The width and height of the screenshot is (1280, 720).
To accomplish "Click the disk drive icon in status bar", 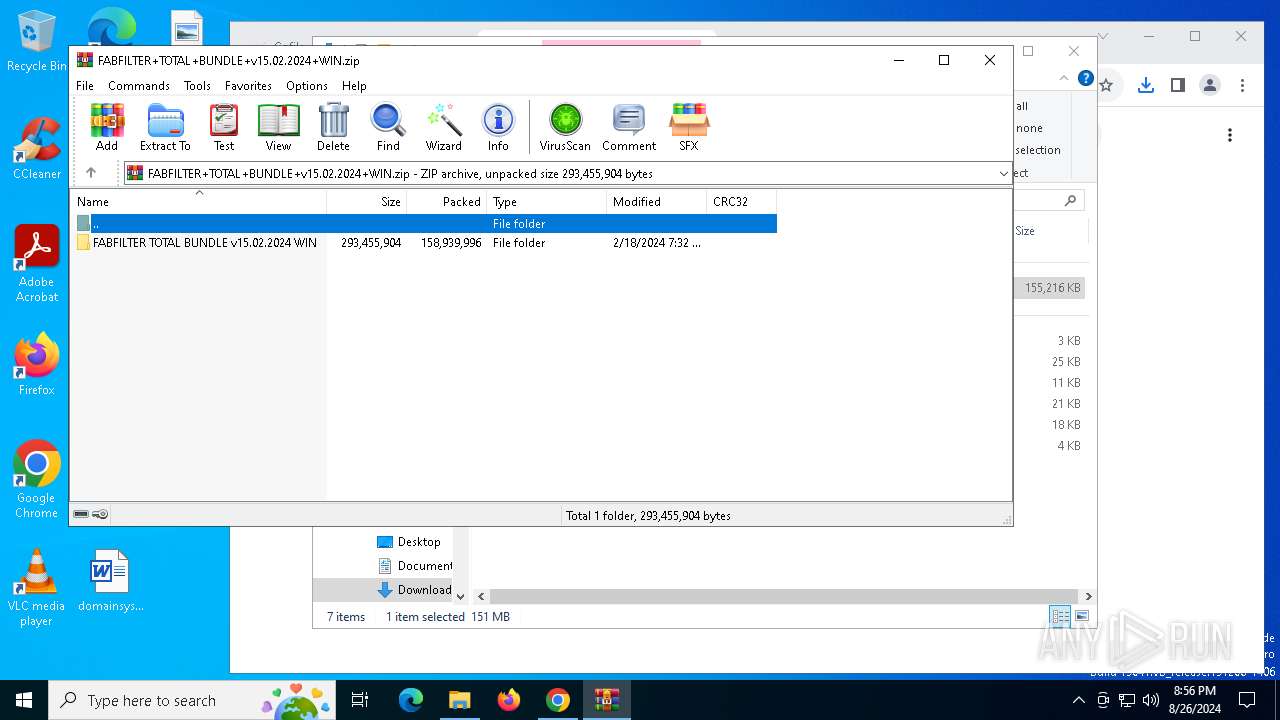I will click(81, 514).
